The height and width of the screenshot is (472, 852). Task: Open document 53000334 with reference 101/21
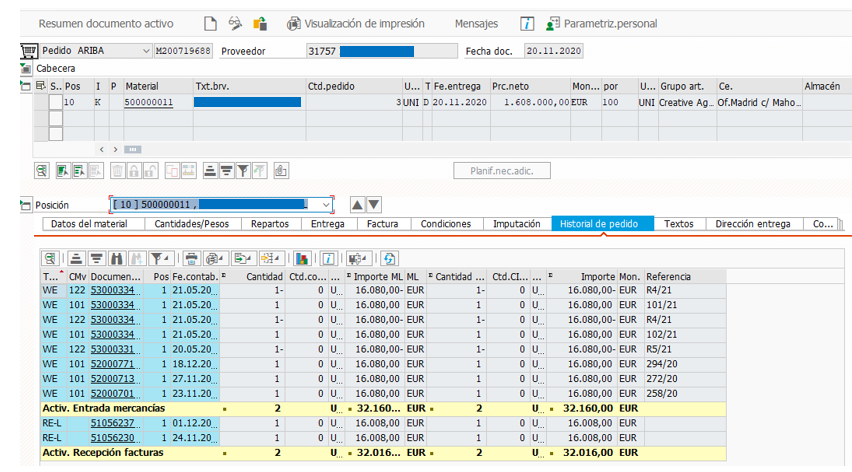112,305
